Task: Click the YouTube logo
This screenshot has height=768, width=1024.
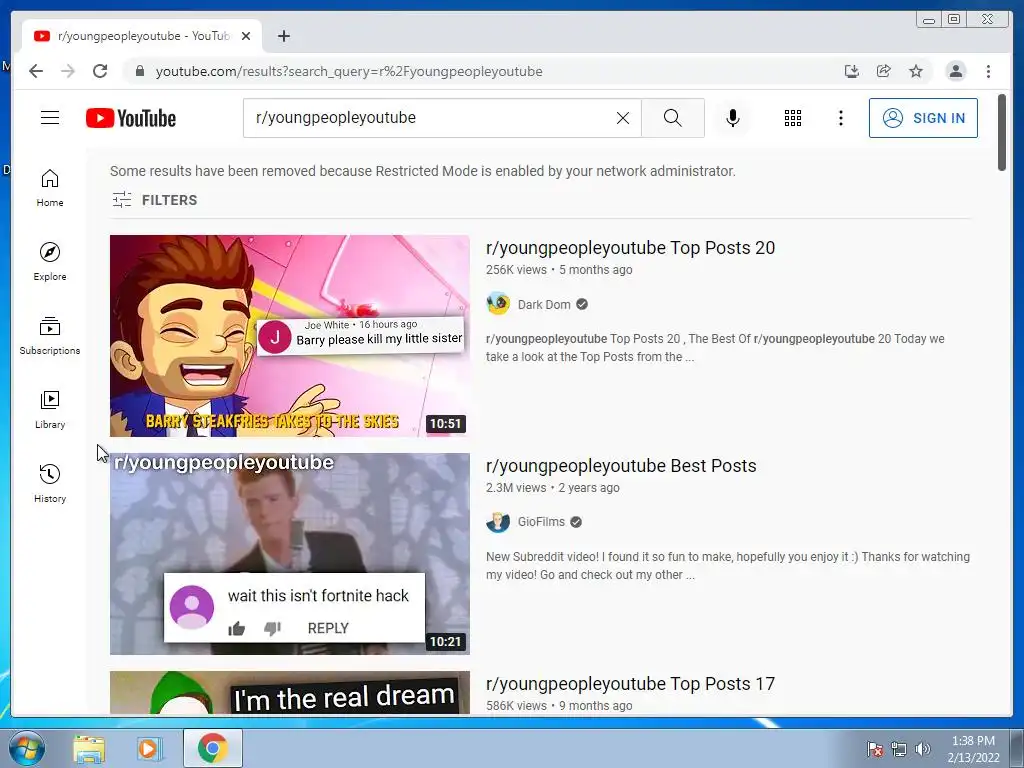Action: click(x=131, y=118)
